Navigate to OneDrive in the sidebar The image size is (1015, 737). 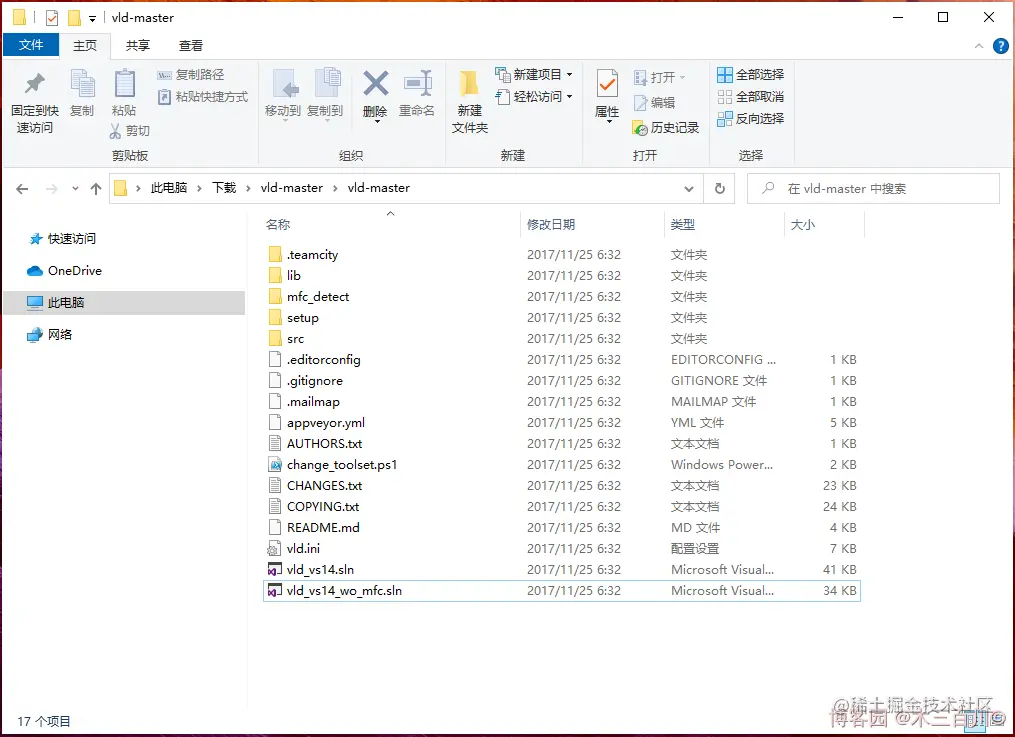72,270
